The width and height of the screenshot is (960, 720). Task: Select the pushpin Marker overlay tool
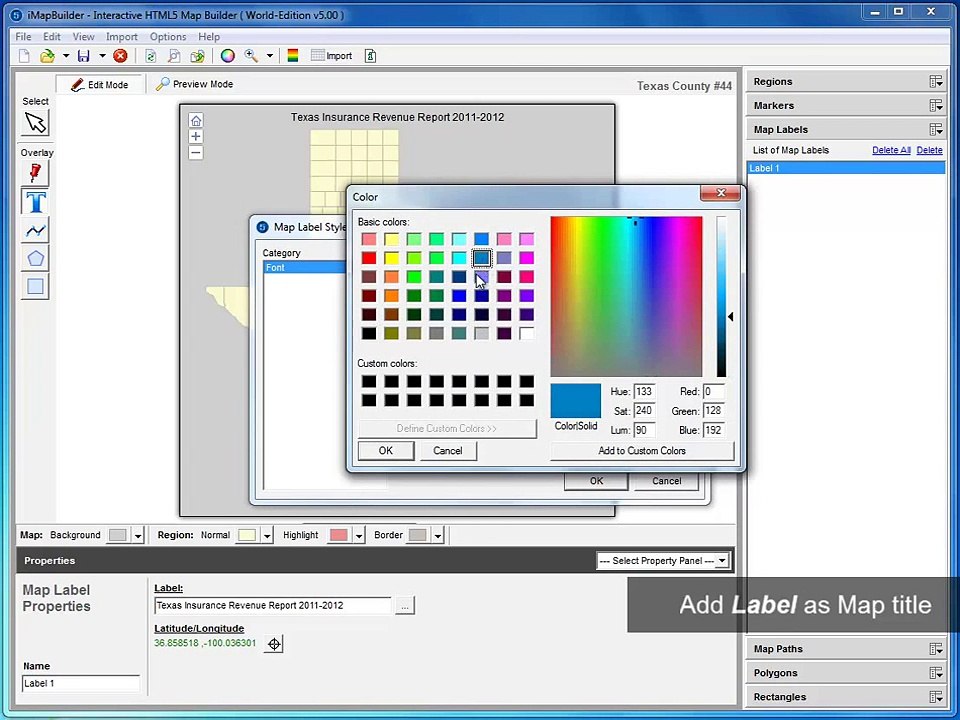click(x=36, y=174)
